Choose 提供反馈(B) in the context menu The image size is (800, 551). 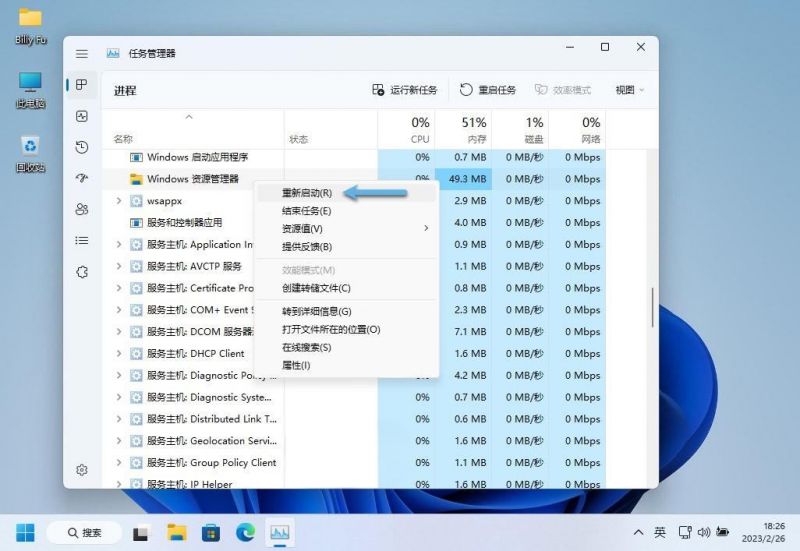[346, 247]
